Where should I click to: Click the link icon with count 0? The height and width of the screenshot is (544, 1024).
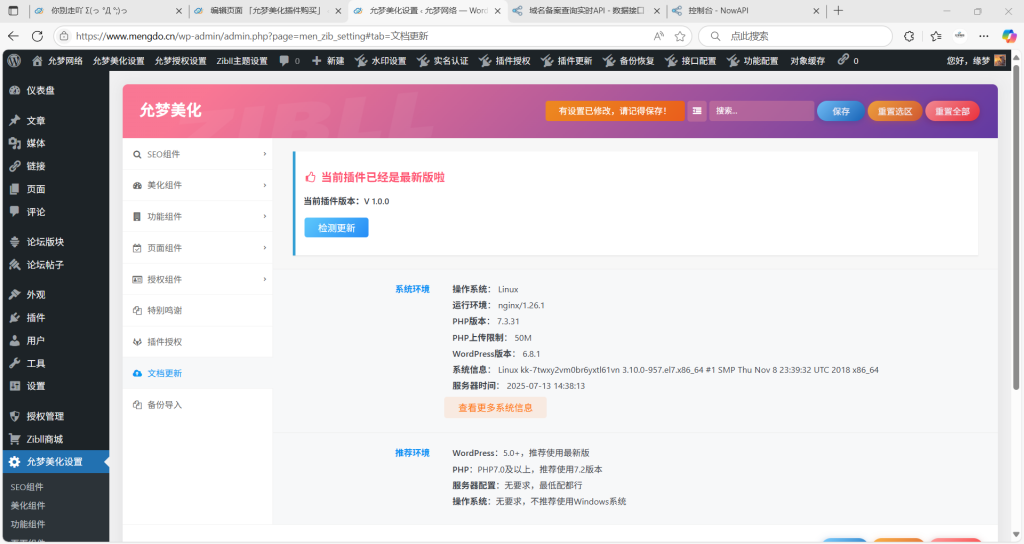click(848, 61)
